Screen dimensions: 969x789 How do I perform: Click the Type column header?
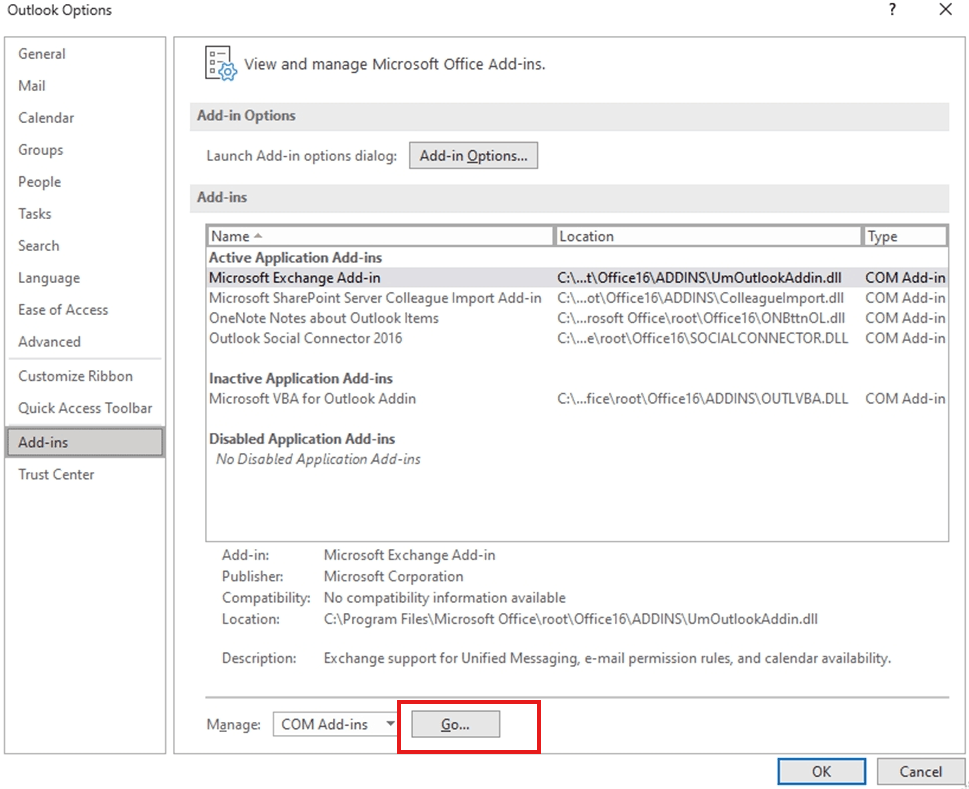coord(905,236)
